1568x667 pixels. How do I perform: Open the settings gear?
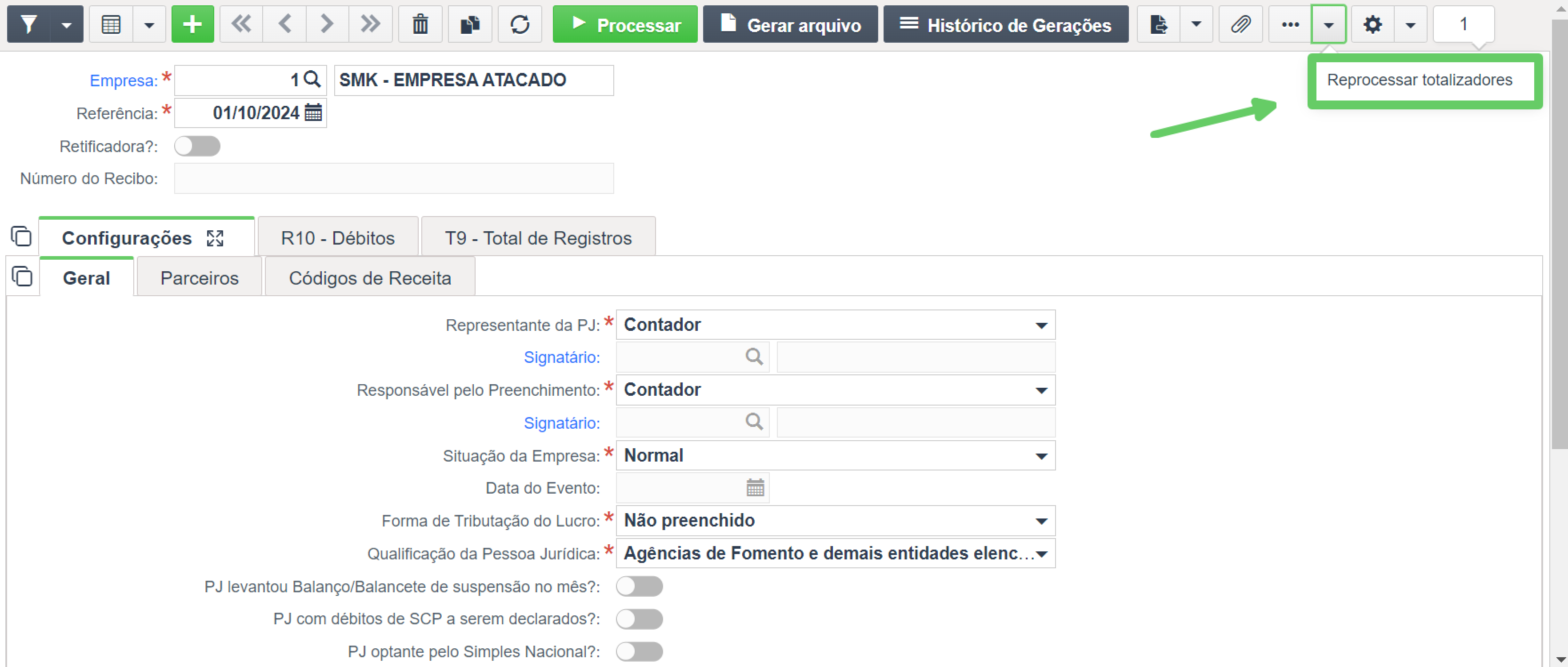1372,24
